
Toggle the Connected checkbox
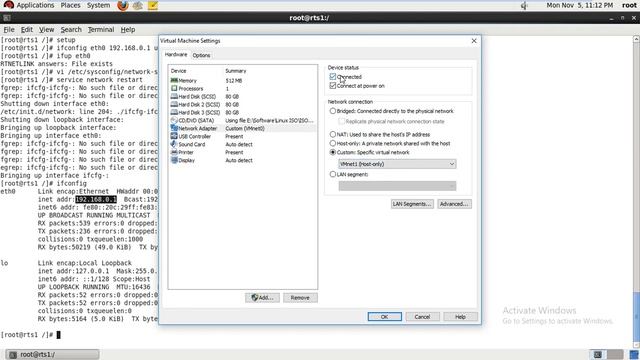pos(333,76)
